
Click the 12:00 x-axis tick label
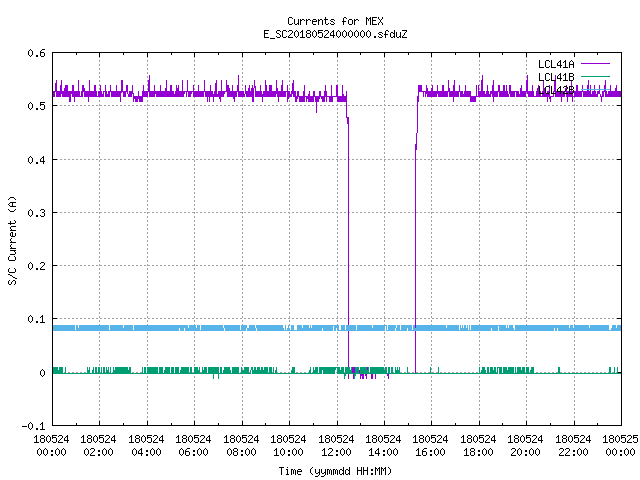click(x=336, y=452)
